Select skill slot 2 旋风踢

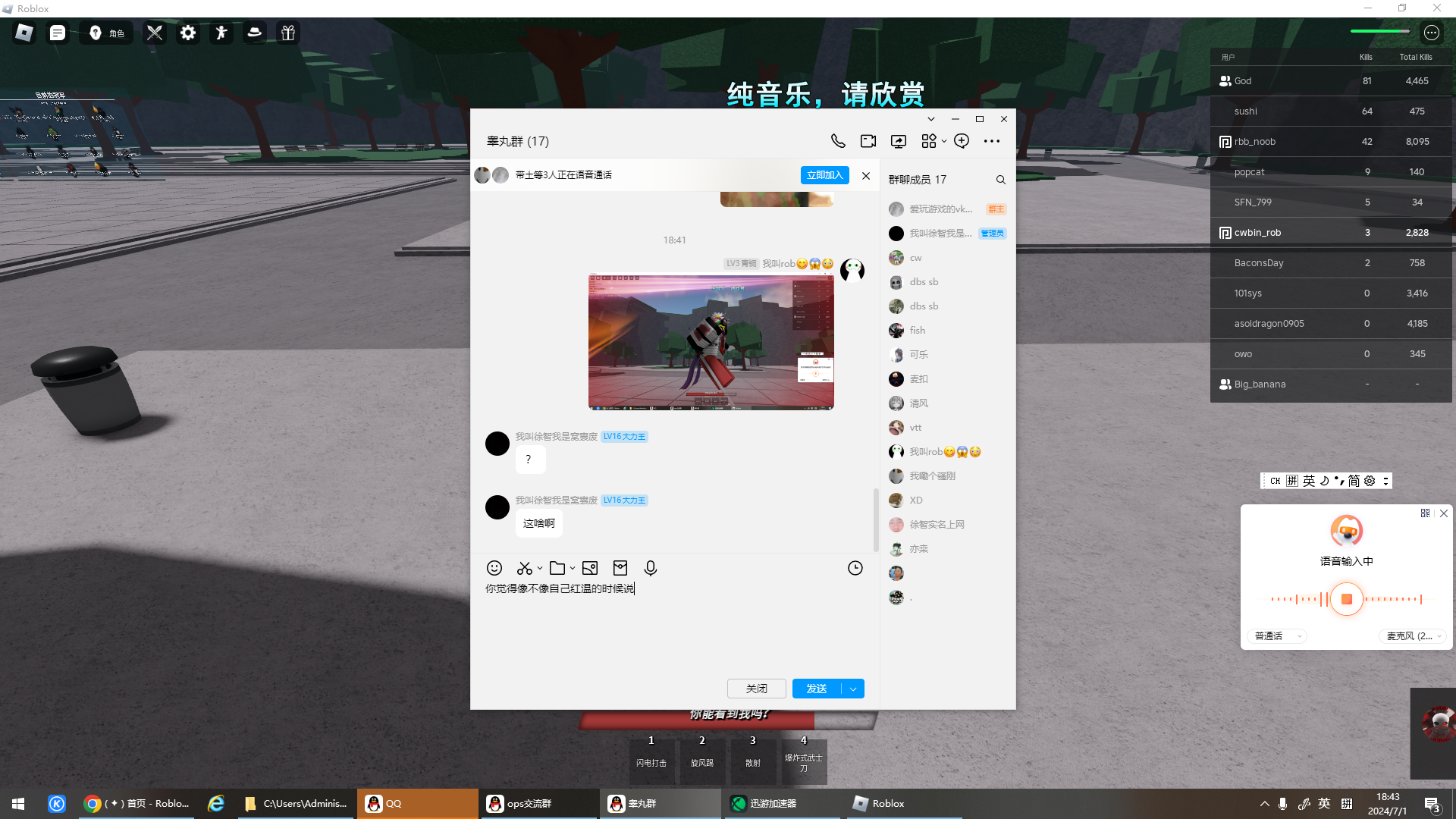tap(702, 761)
